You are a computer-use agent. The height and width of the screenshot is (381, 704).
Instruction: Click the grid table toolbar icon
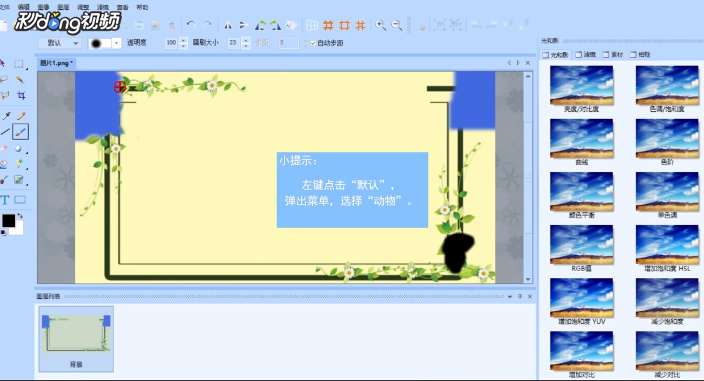coord(312,25)
